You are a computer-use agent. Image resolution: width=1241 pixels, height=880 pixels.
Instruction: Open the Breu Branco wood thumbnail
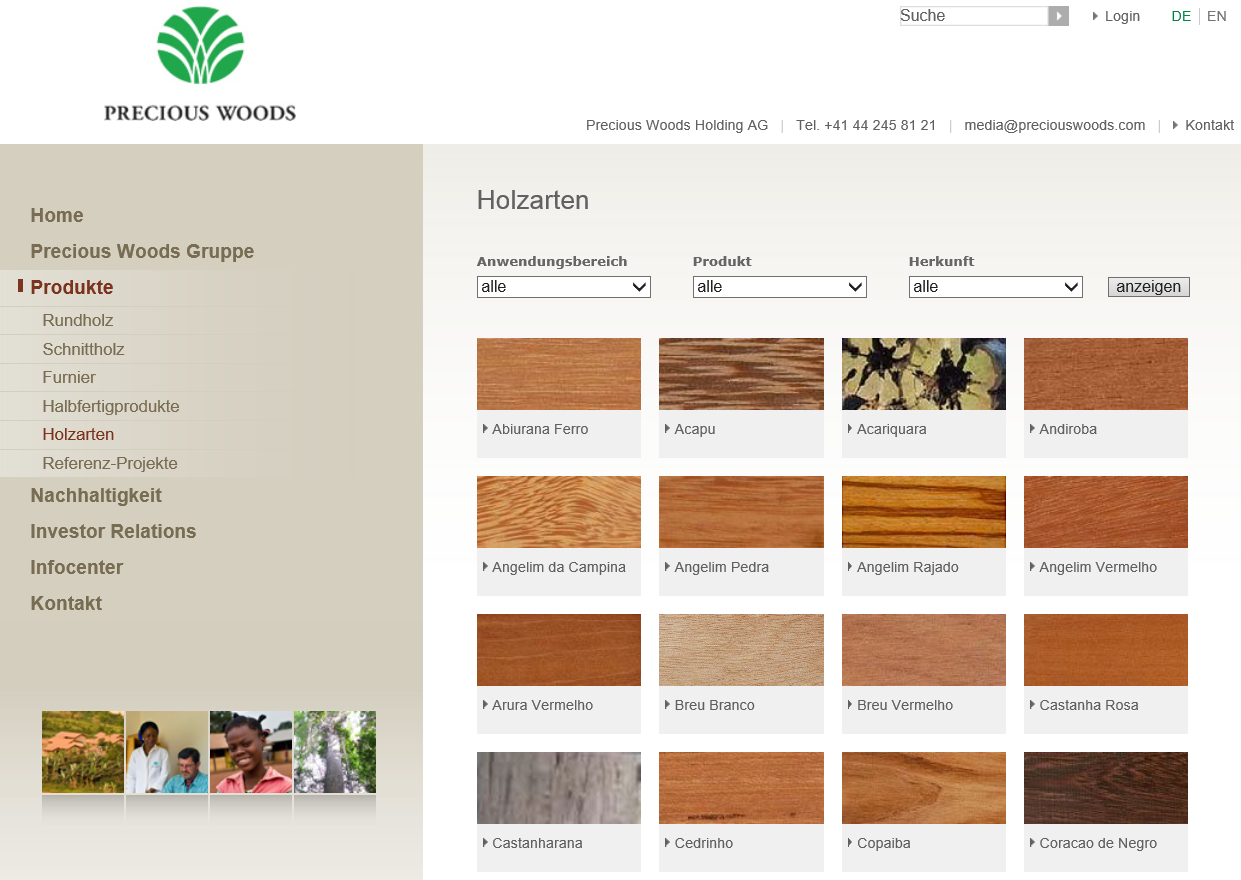(x=741, y=650)
